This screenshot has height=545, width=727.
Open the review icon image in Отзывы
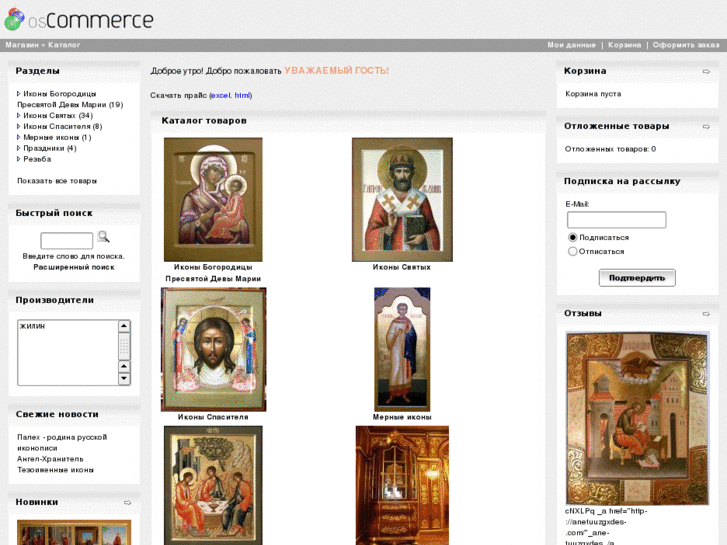click(637, 418)
